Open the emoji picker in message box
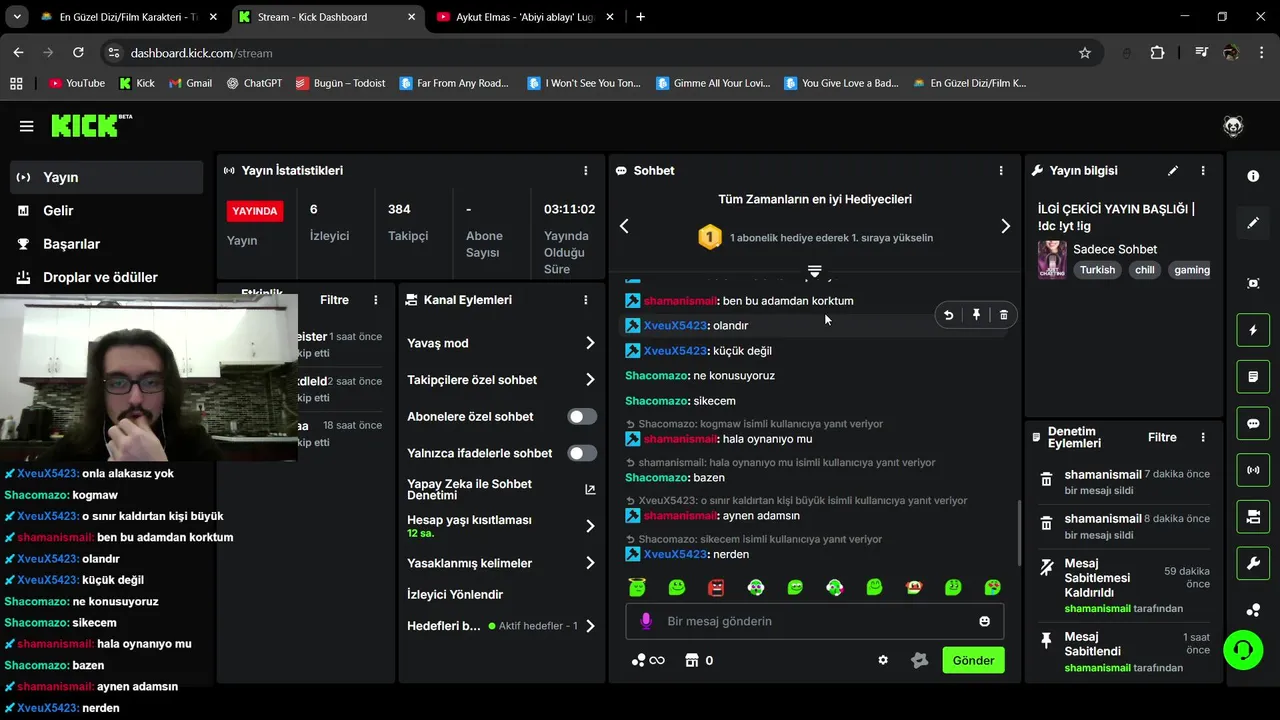The height and width of the screenshot is (720, 1280). tap(984, 621)
